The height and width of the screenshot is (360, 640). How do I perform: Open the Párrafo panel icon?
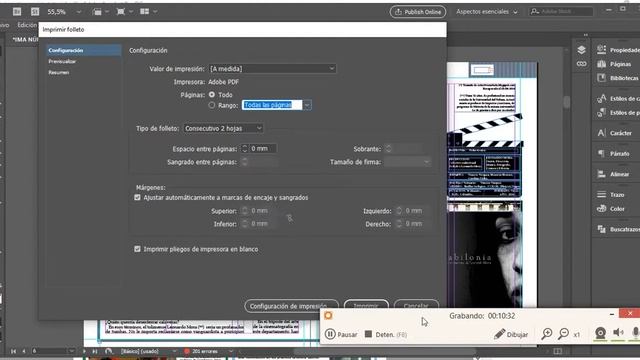point(601,153)
